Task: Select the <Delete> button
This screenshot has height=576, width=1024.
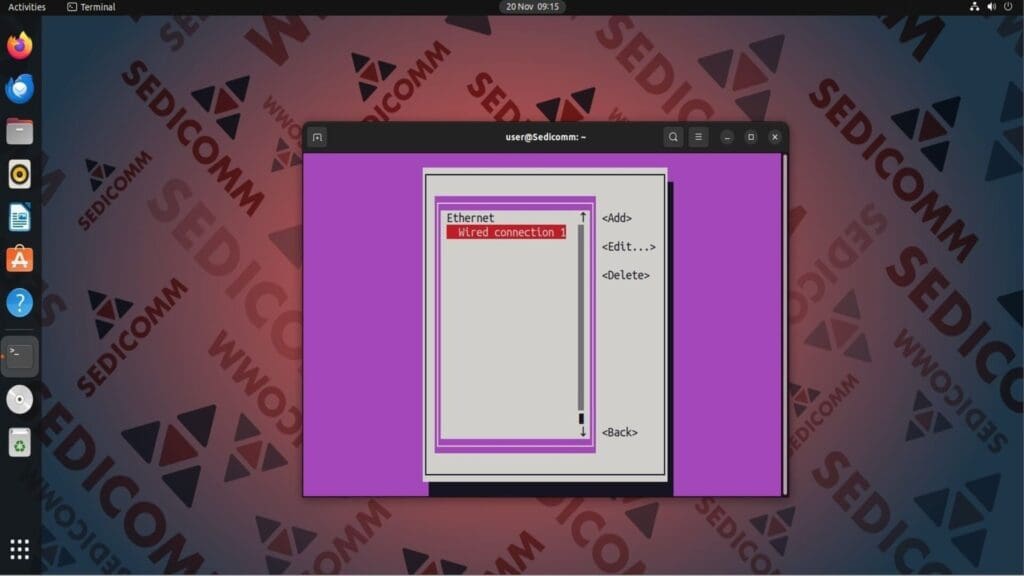Action: pos(626,276)
